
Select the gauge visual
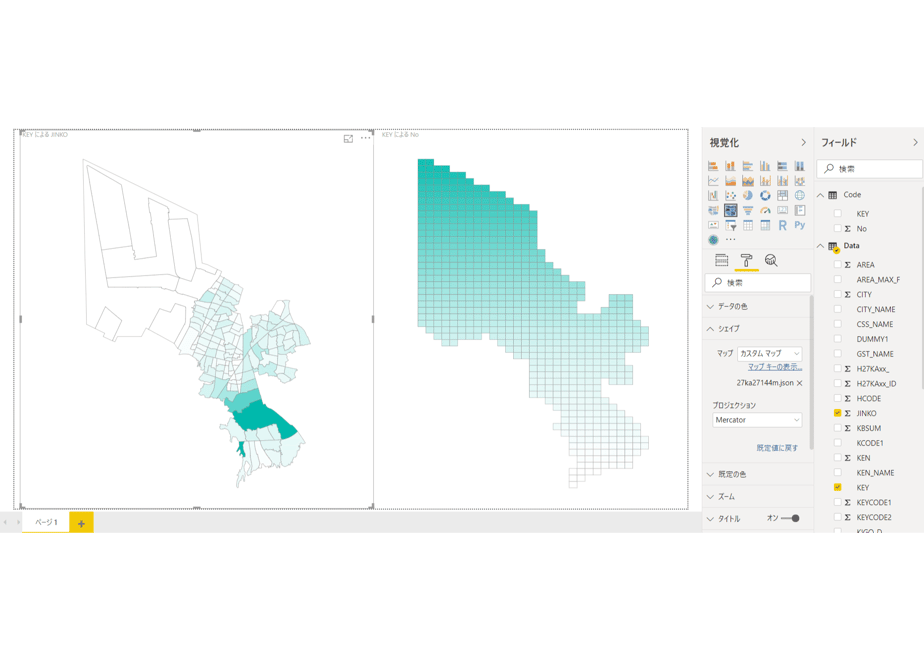pyautogui.click(x=765, y=210)
